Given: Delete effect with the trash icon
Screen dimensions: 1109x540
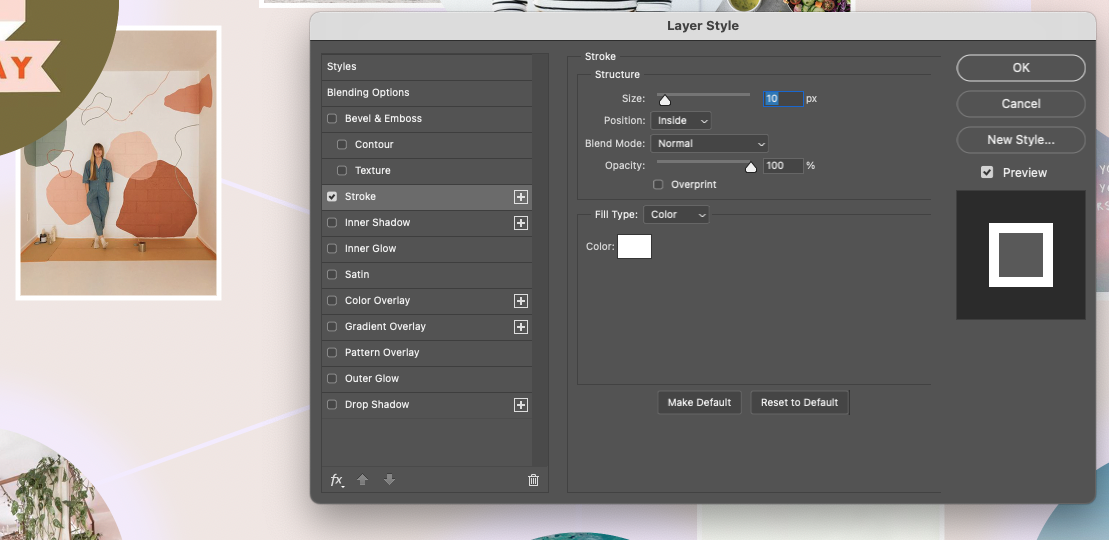Looking at the screenshot, I should (533, 480).
